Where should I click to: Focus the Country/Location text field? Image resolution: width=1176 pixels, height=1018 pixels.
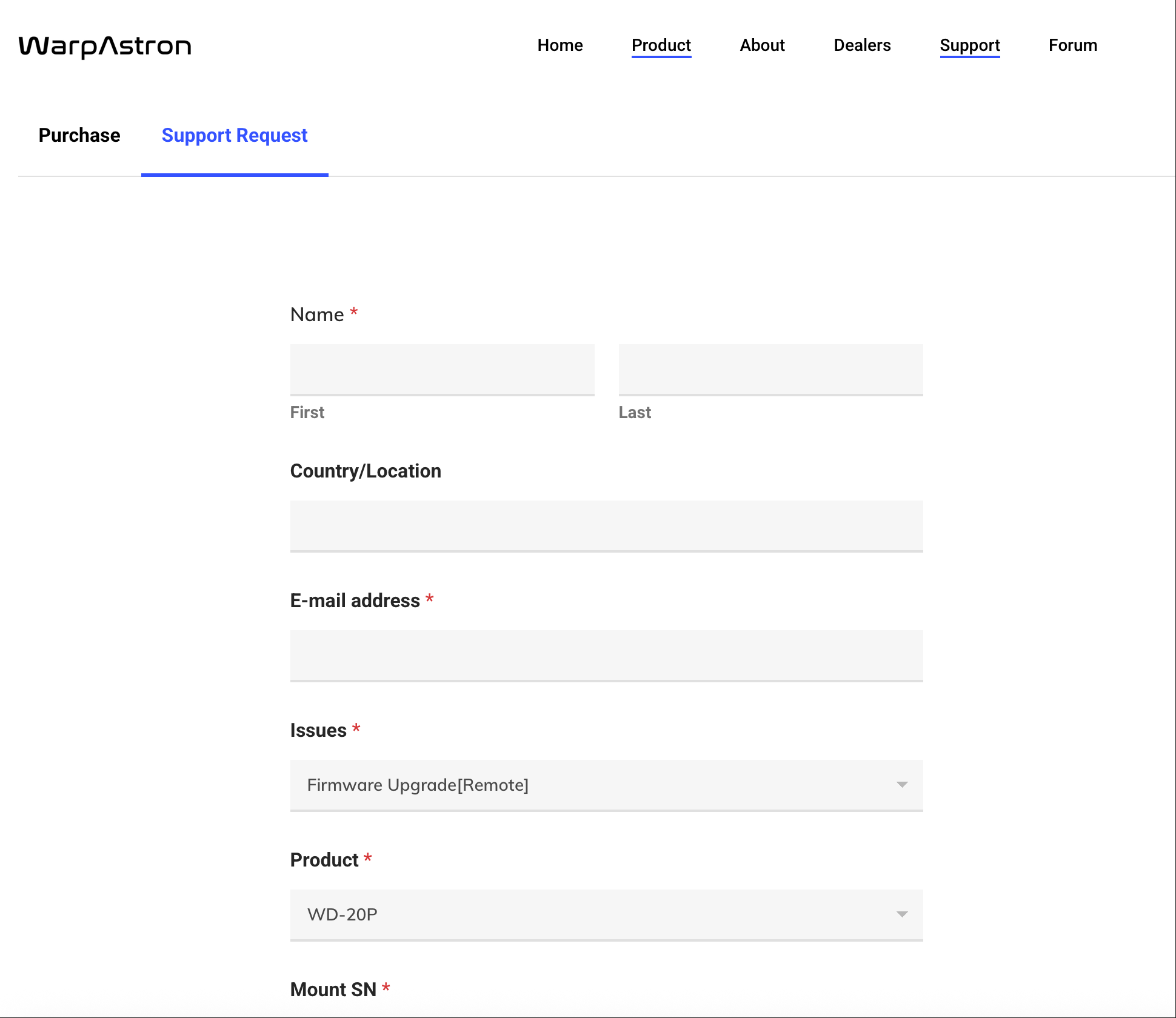[606, 526]
